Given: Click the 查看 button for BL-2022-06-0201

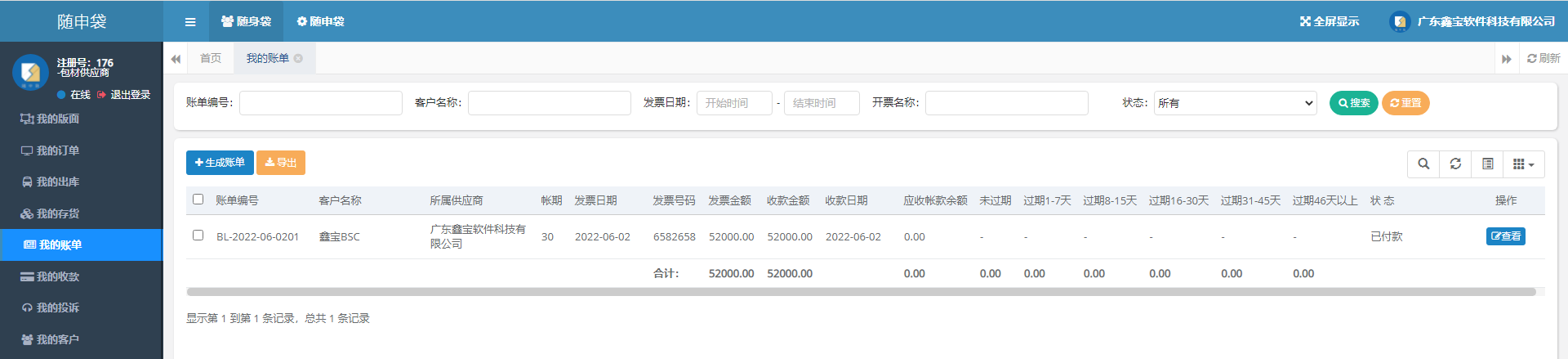Looking at the screenshot, I should tap(1506, 236).
